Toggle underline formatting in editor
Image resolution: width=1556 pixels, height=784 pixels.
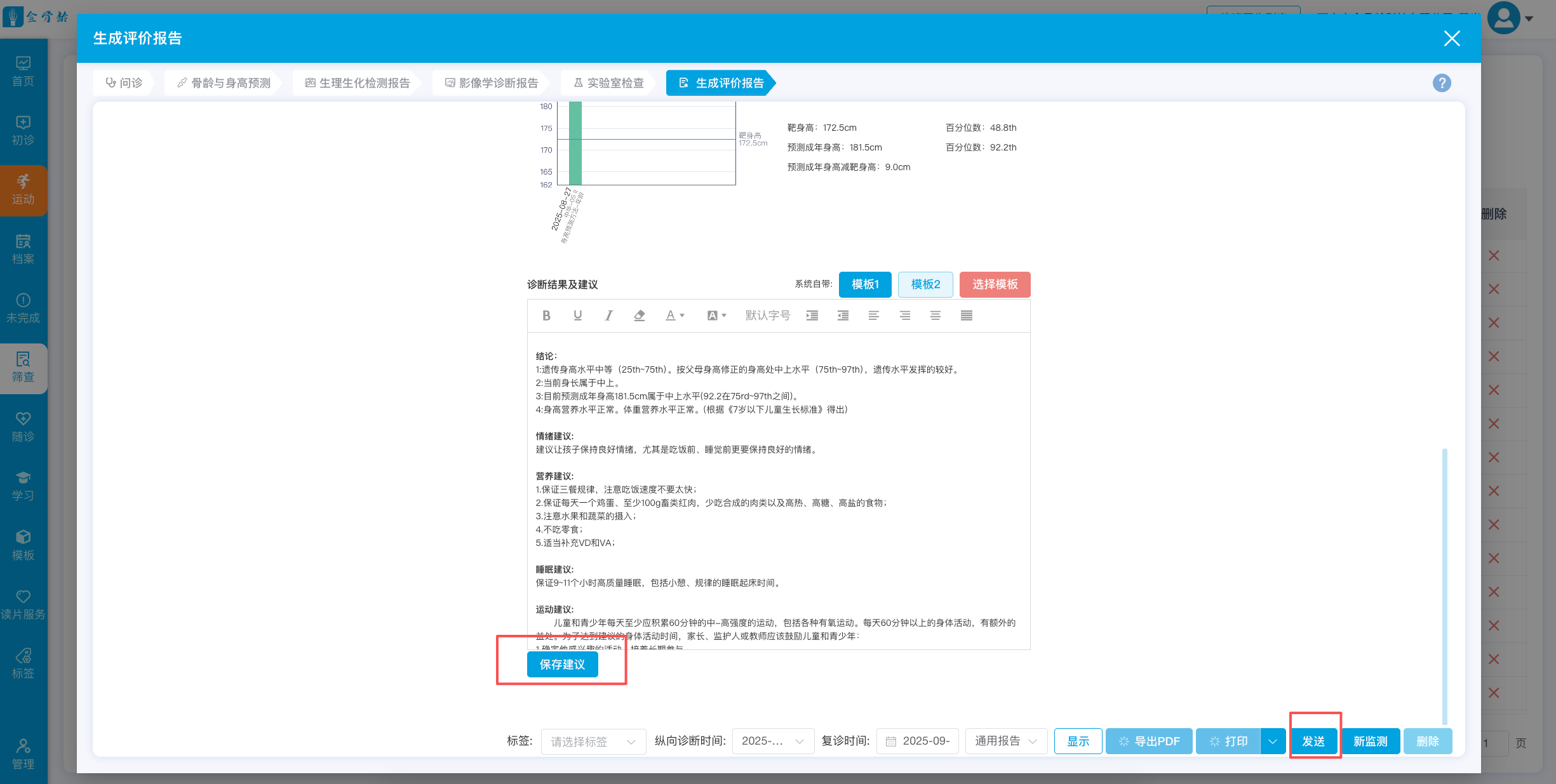click(577, 316)
